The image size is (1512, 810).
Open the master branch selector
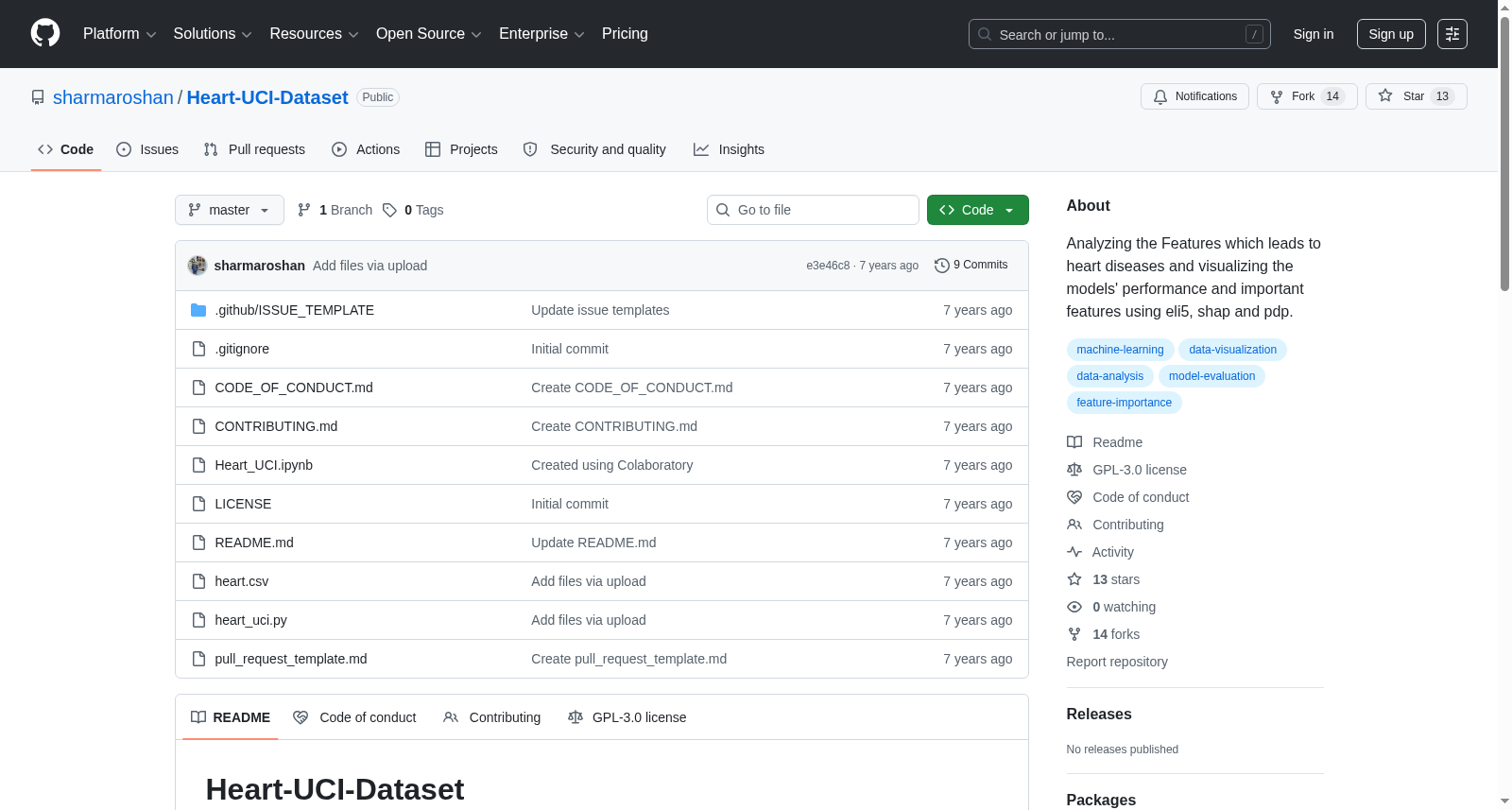pyautogui.click(x=230, y=210)
